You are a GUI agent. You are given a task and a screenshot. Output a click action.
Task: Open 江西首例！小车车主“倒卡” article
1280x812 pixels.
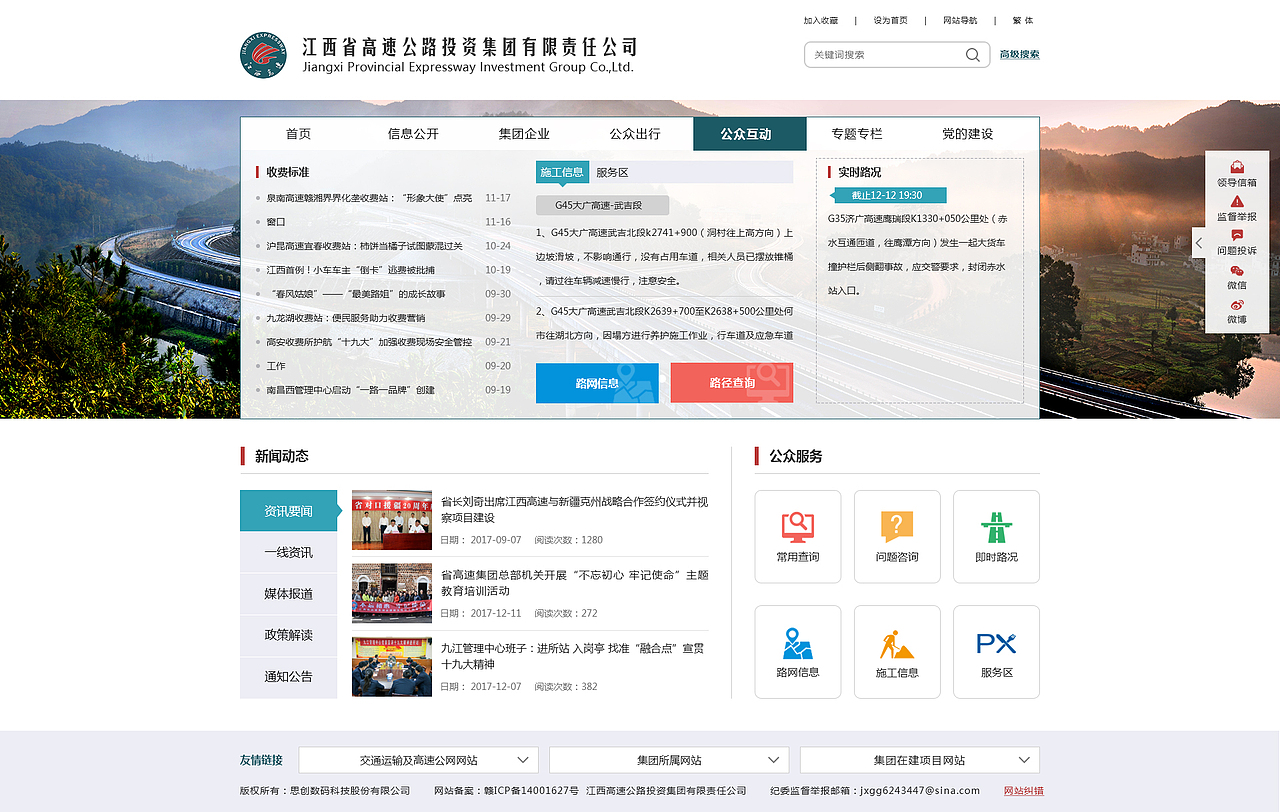350,270
